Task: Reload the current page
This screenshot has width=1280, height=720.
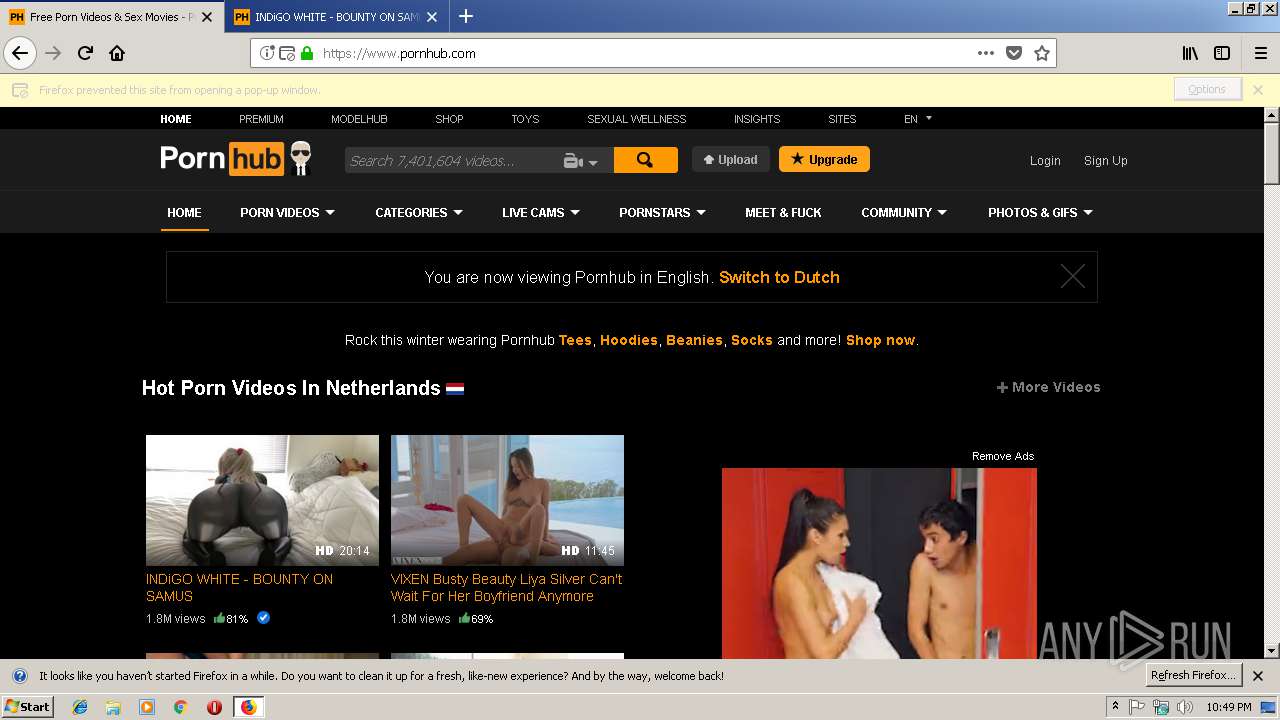Action: [85, 53]
